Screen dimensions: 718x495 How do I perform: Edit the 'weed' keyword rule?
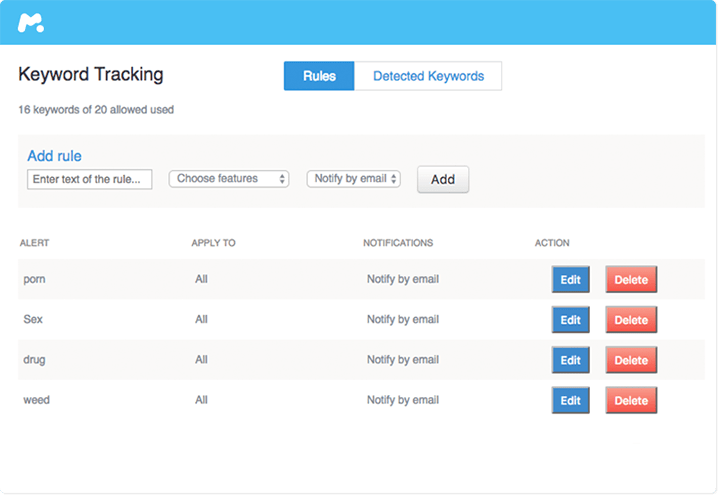click(x=571, y=400)
